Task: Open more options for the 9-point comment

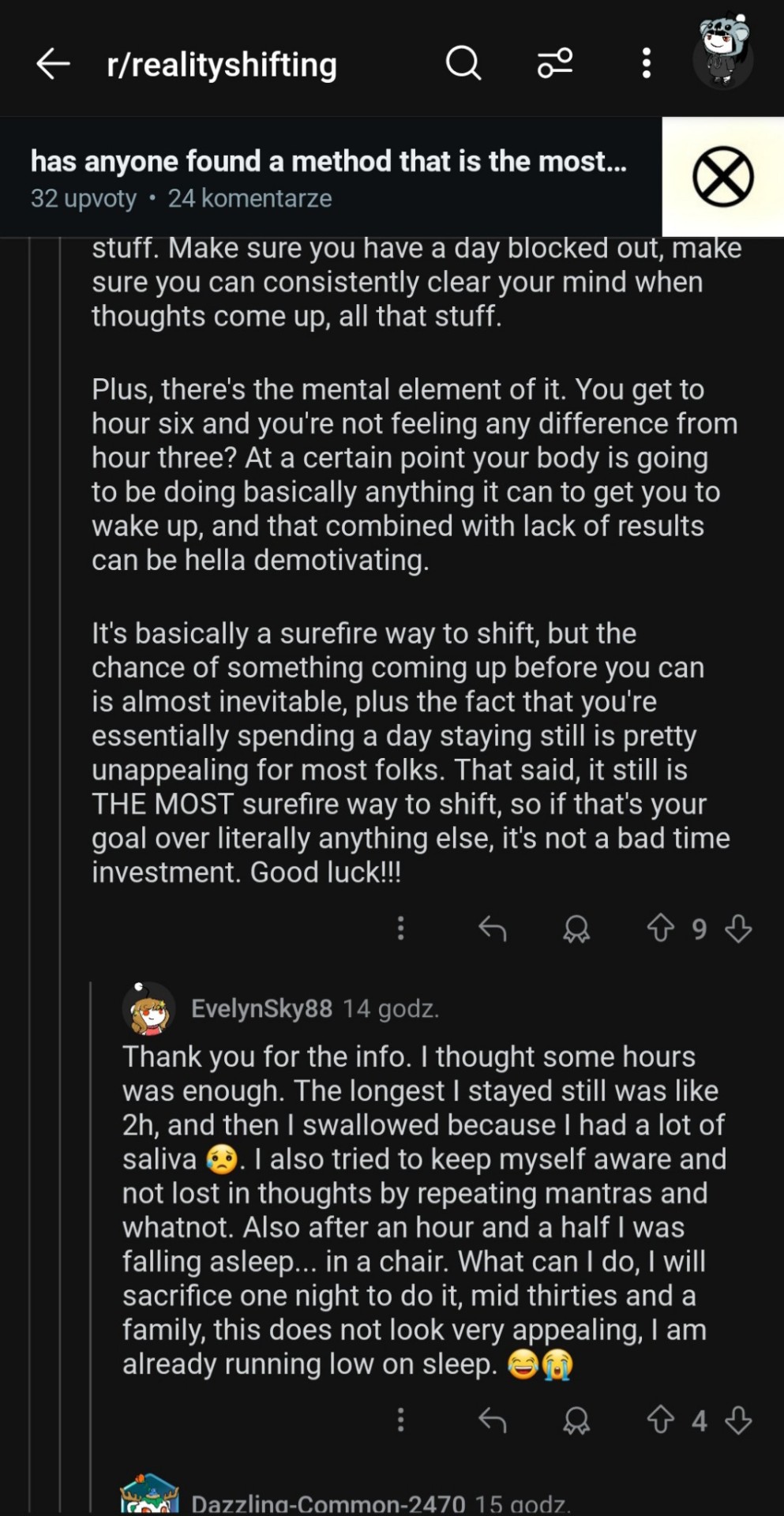Action: click(x=401, y=929)
